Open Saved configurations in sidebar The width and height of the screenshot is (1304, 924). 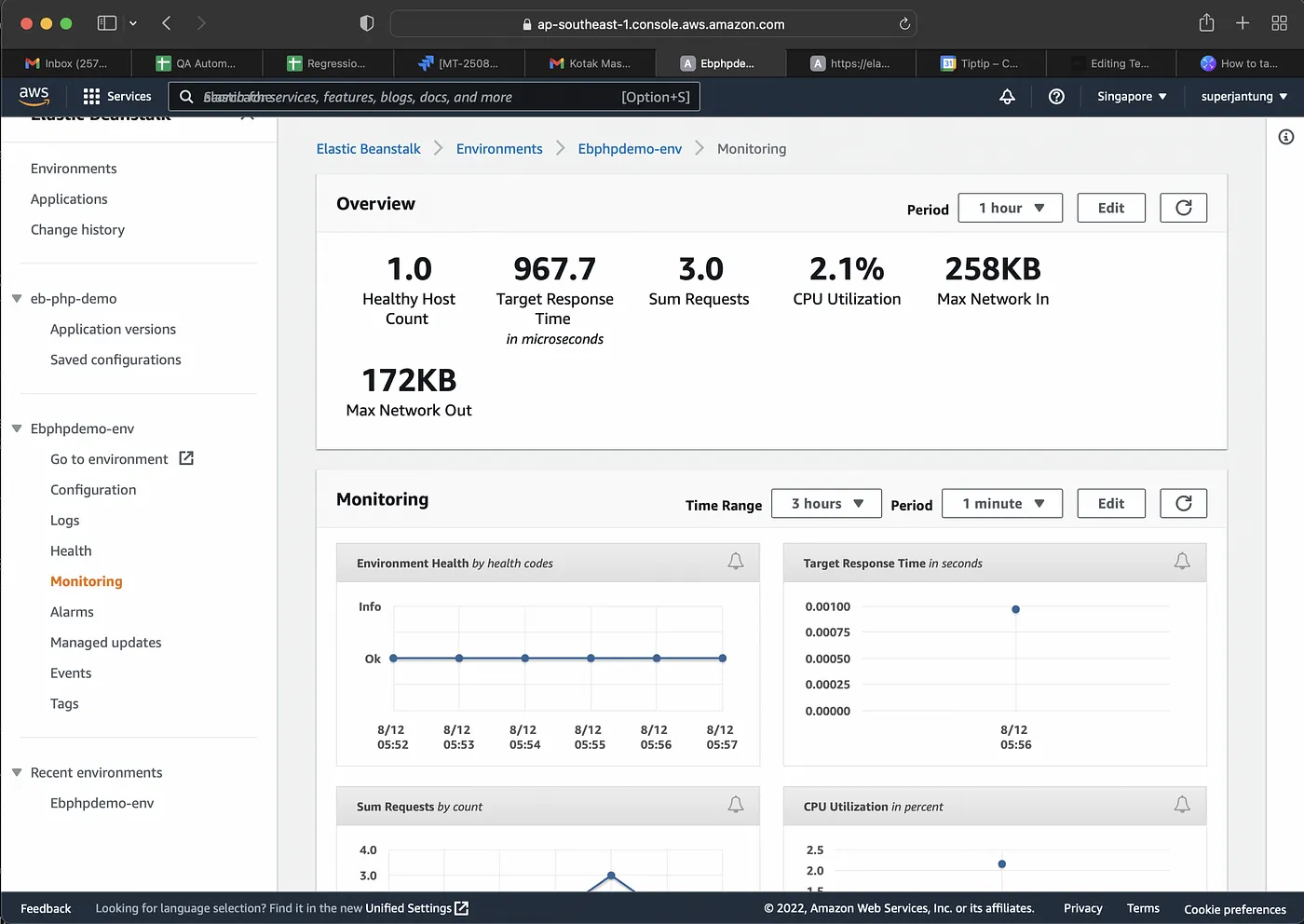(x=115, y=360)
